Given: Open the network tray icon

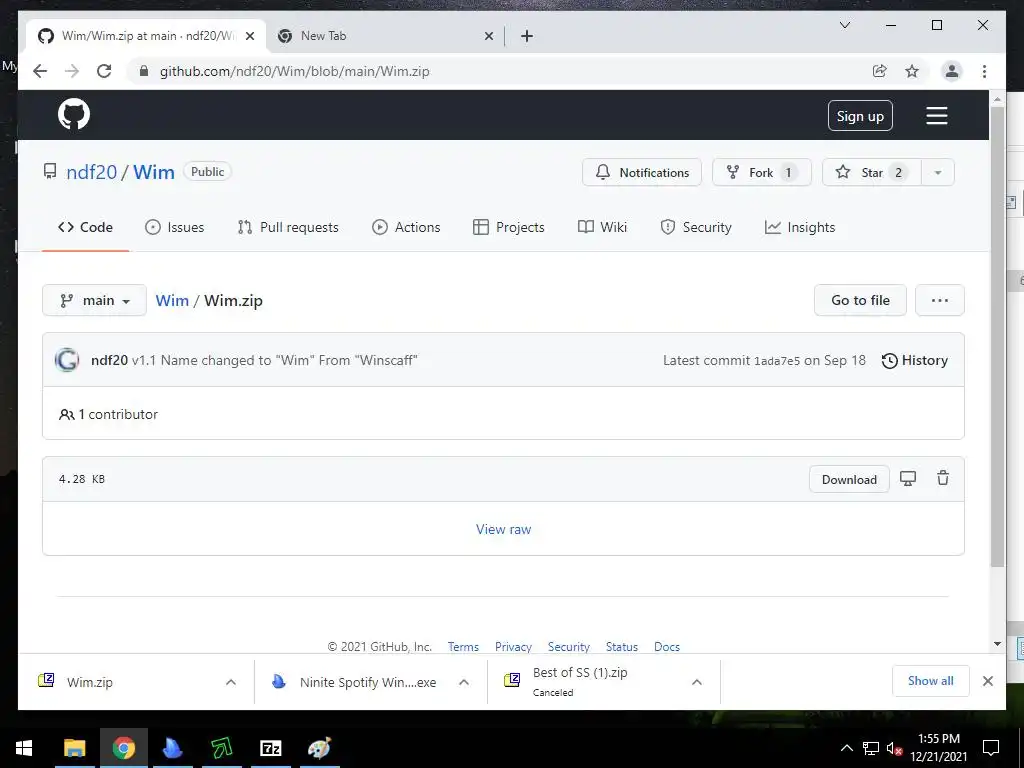Looking at the screenshot, I should pyautogui.click(x=871, y=748).
